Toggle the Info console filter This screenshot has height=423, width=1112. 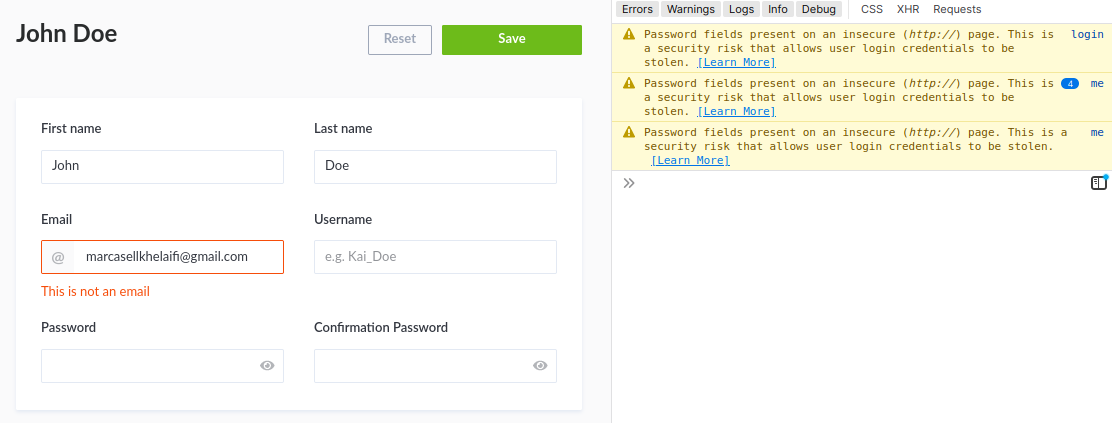click(x=777, y=9)
